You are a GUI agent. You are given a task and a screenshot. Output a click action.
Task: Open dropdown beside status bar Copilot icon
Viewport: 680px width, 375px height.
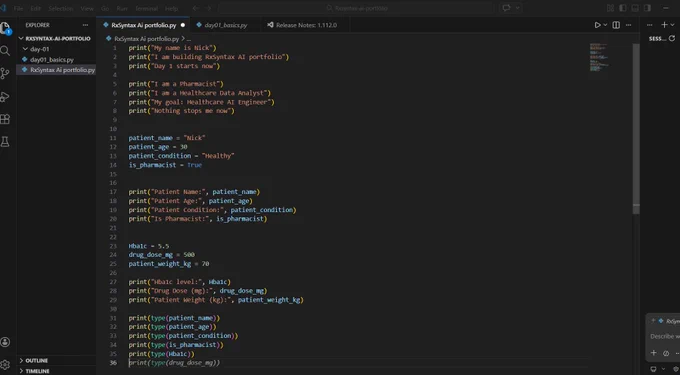tap(663, 369)
